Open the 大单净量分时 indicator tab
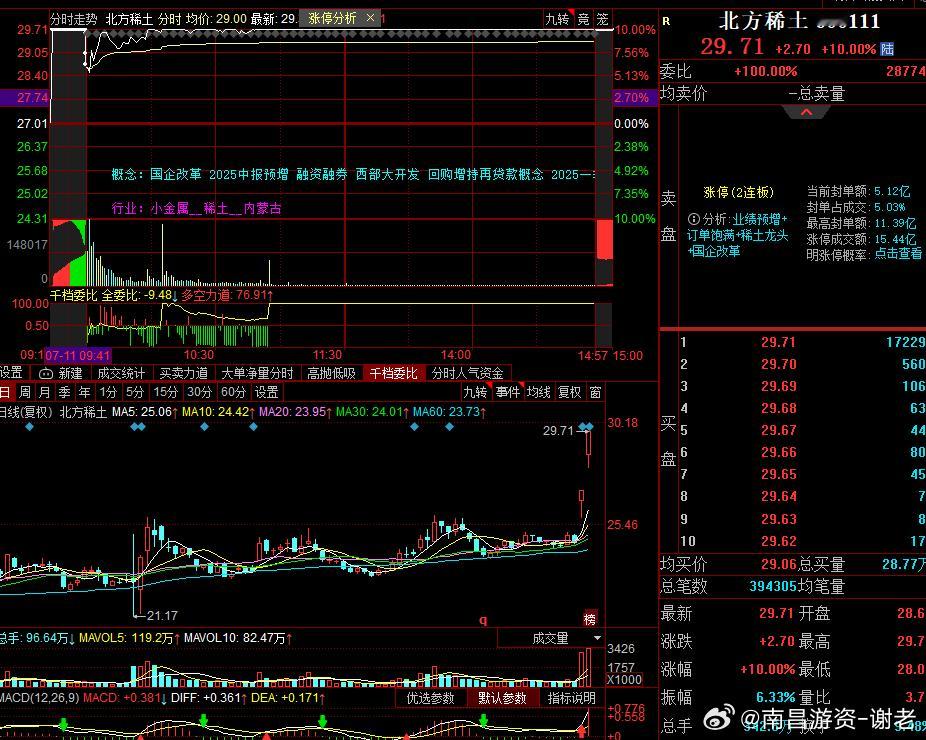 click(x=257, y=373)
